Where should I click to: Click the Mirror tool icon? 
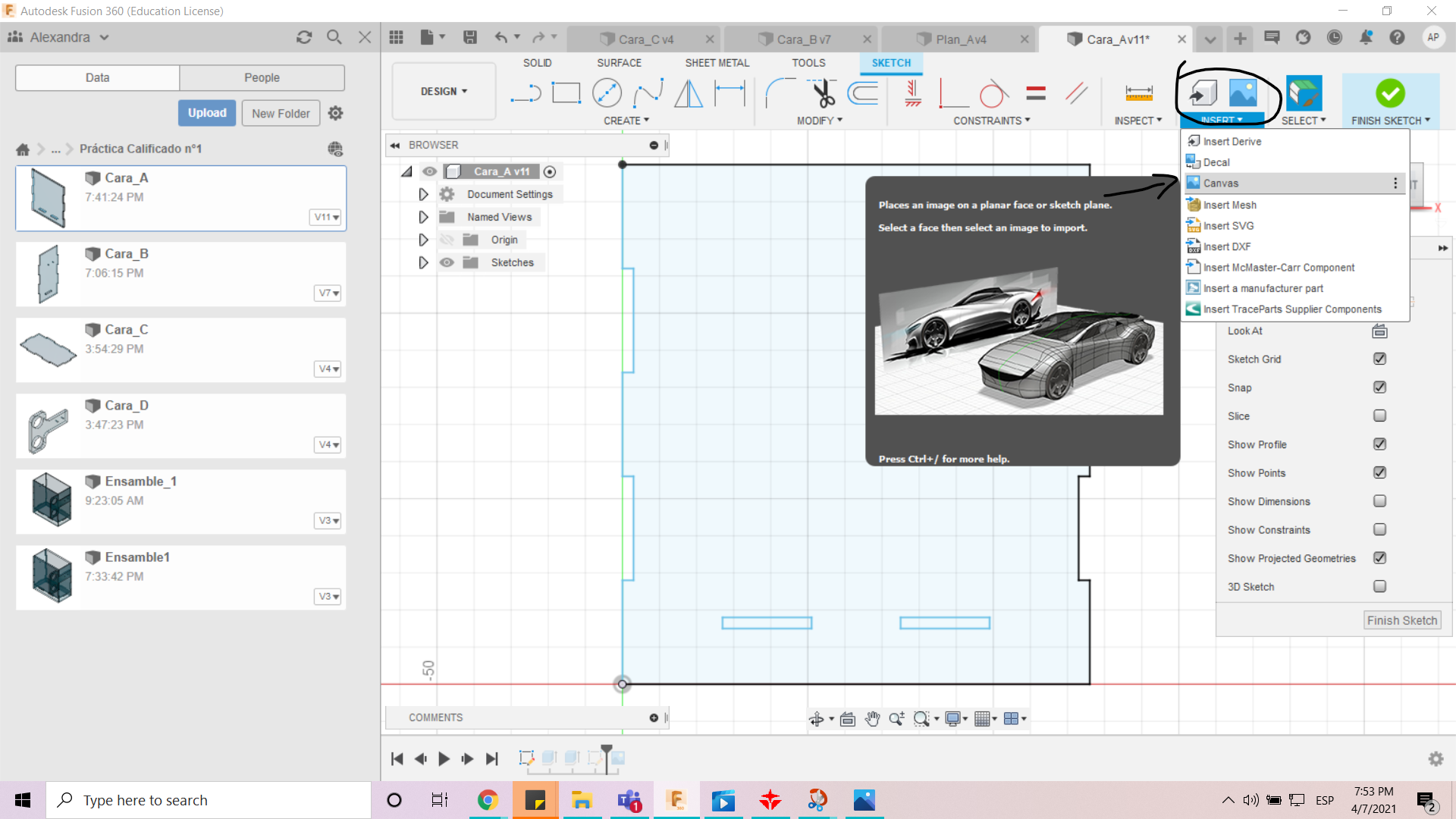[x=689, y=93]
